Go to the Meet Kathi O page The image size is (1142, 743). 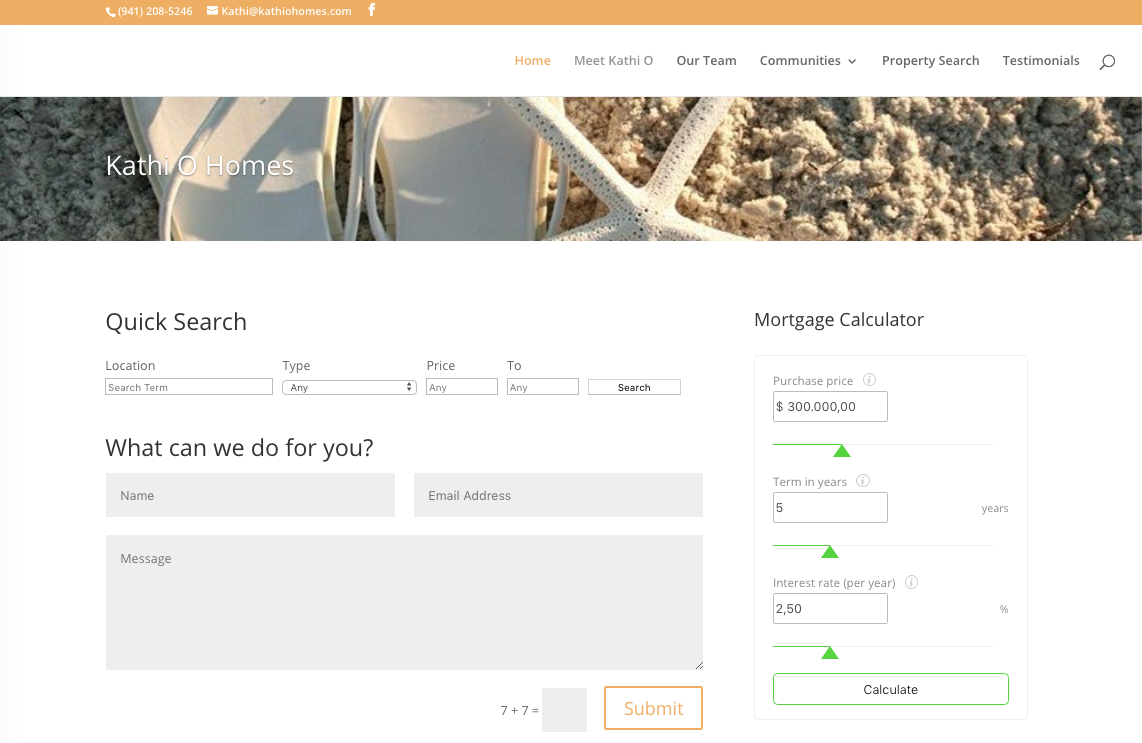coord(613,61)
